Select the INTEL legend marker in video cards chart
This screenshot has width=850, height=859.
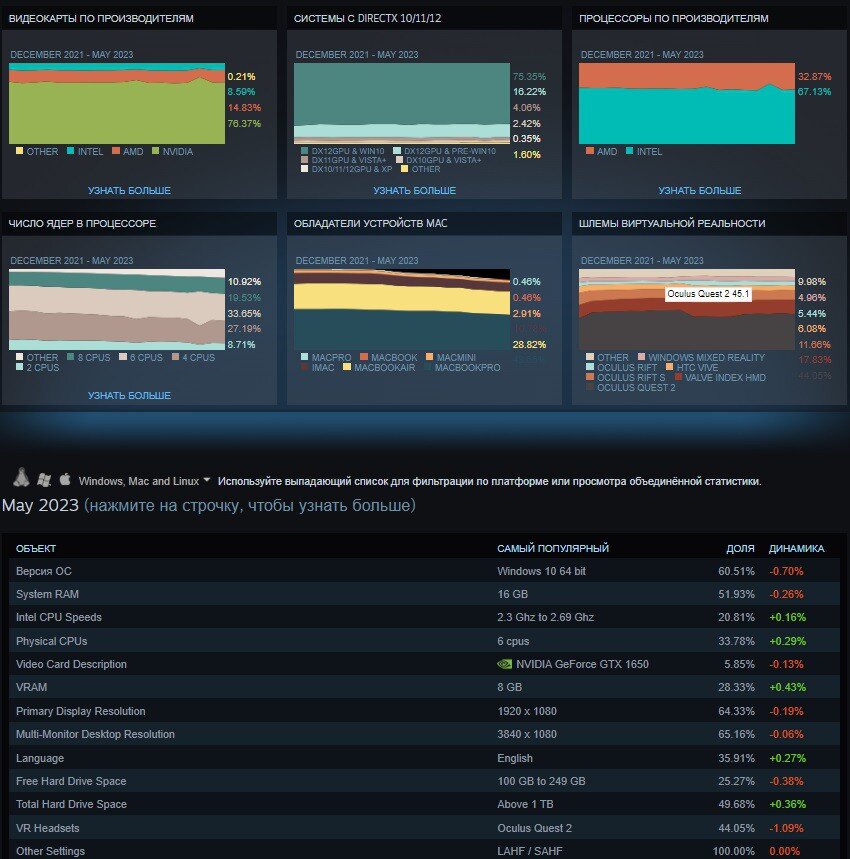[x=68, y=152]
